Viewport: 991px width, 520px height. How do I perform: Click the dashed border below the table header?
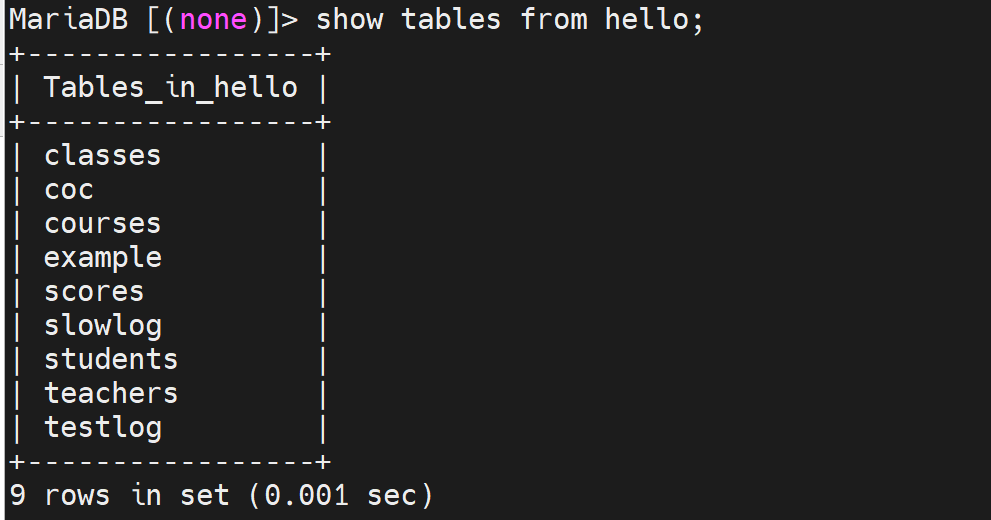pyautogui.click(x=169, y=122)
